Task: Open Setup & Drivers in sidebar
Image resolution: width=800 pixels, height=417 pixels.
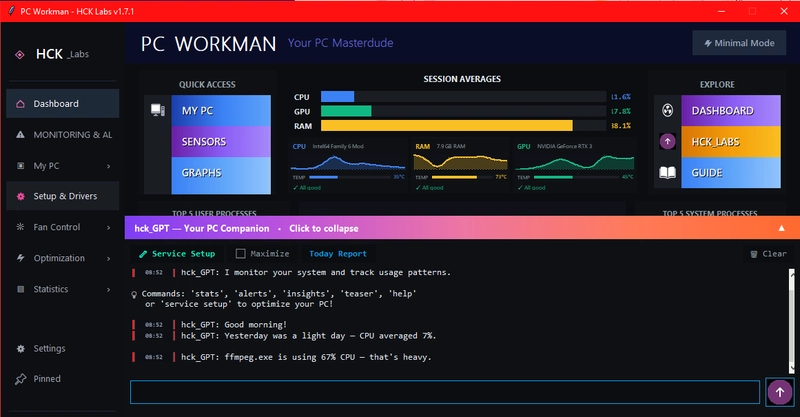Action: click(62, 196)
